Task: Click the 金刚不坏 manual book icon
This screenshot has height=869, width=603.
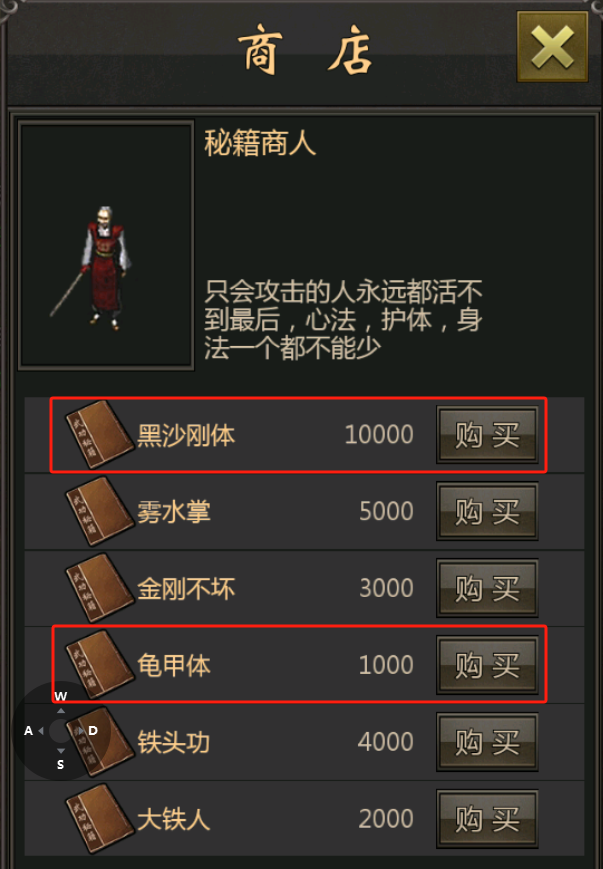Action: click(100, 589)
